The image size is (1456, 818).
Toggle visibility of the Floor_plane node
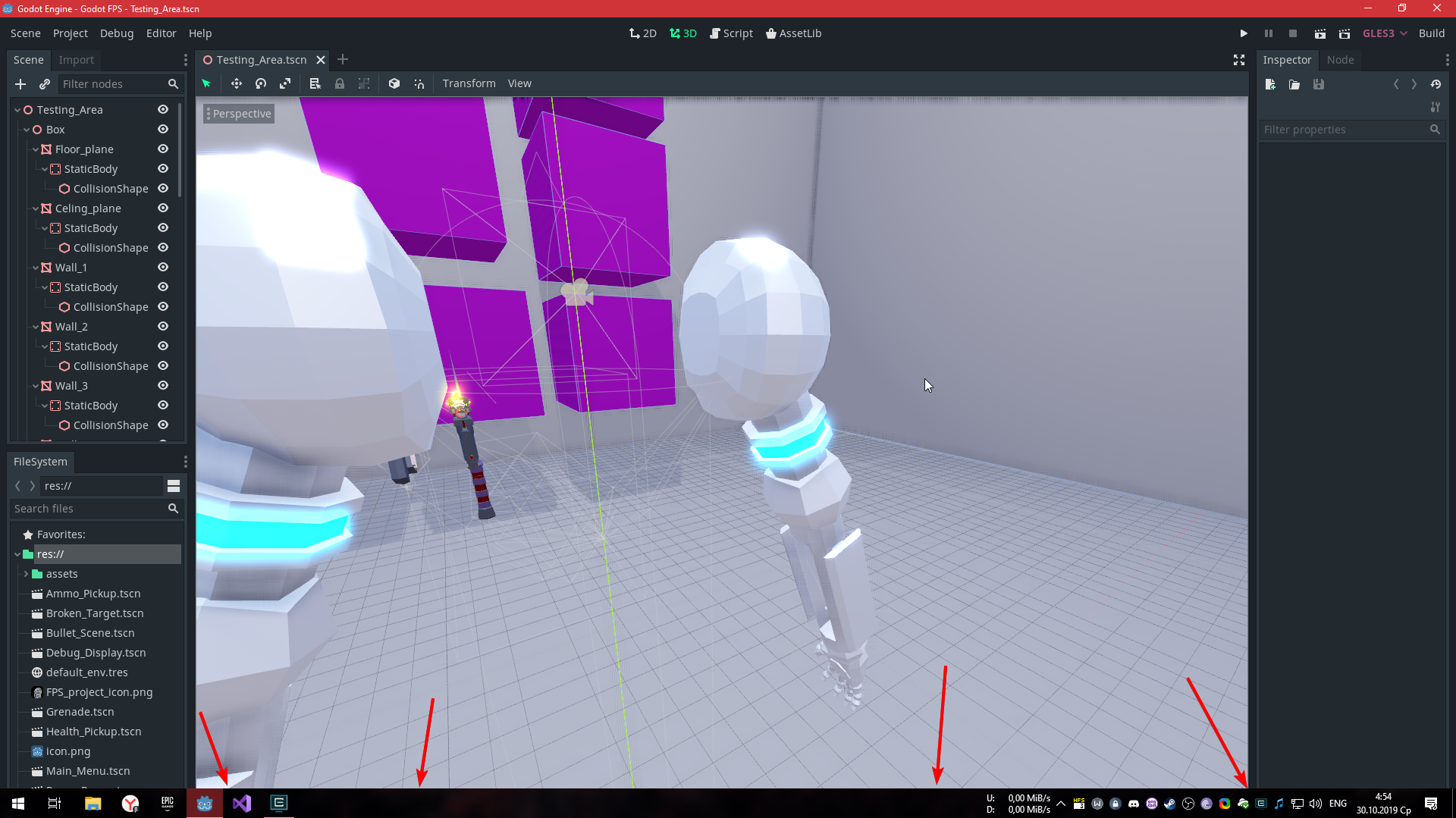click(163, 149)
